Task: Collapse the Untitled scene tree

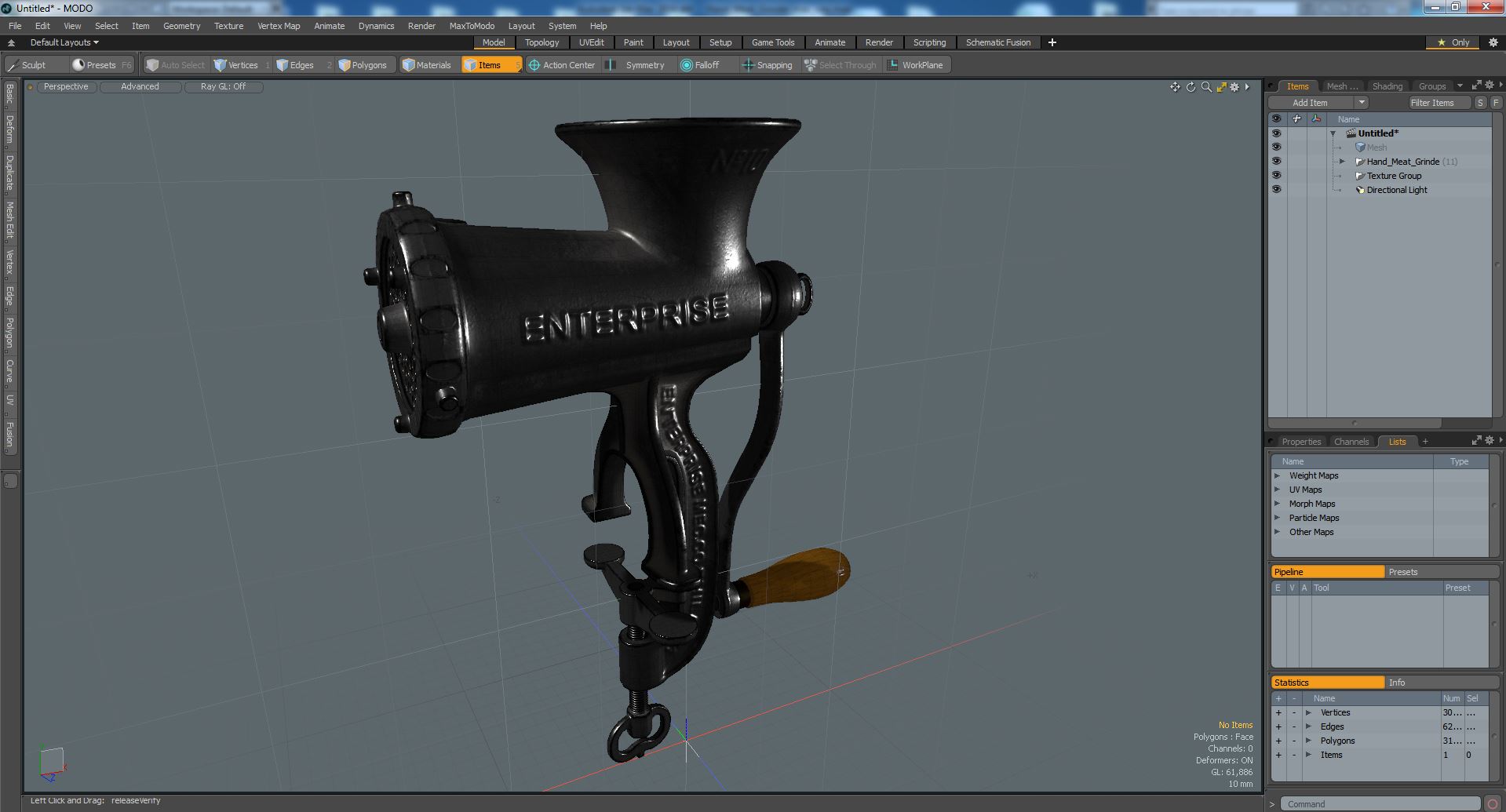Action: (1333, 133)
